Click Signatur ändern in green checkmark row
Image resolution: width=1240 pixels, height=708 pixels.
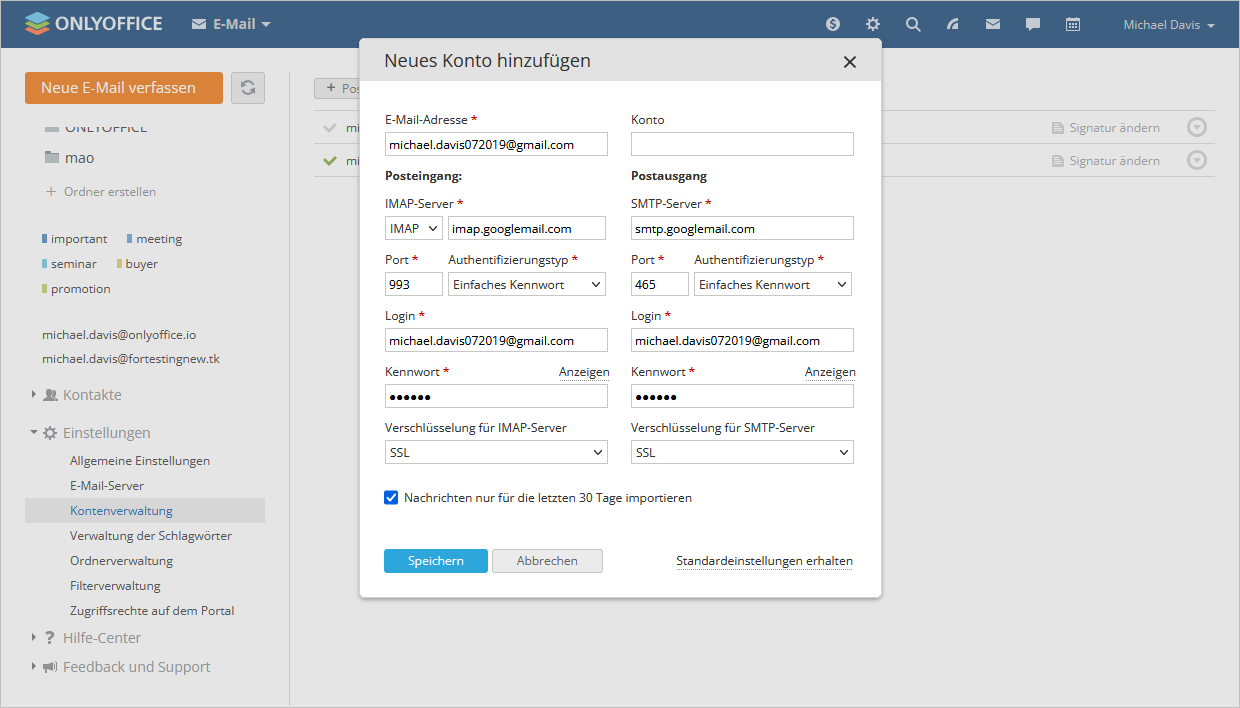pos(1106,160)
